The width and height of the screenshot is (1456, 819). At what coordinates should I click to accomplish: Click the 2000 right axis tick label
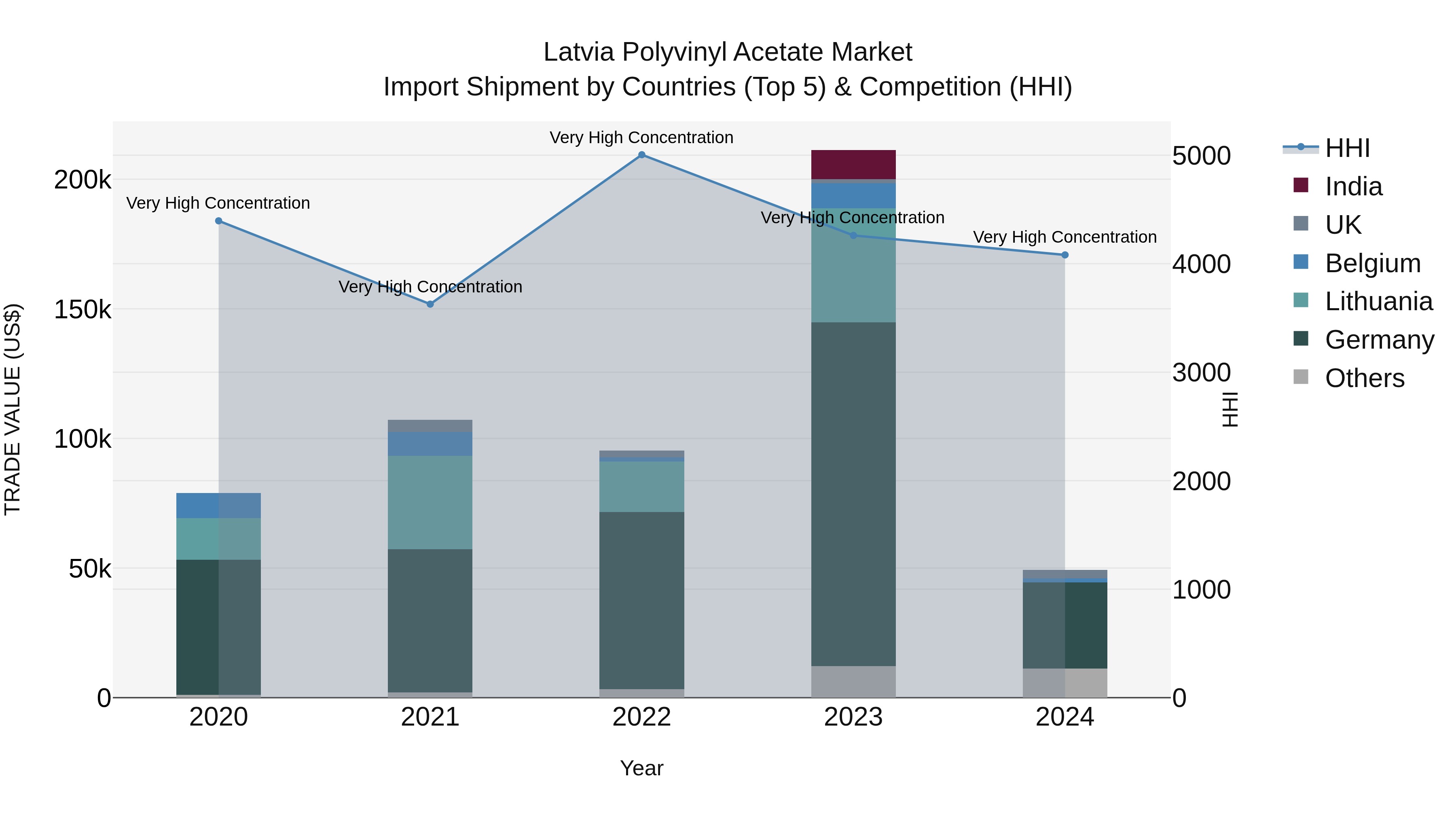[1201, 482]
